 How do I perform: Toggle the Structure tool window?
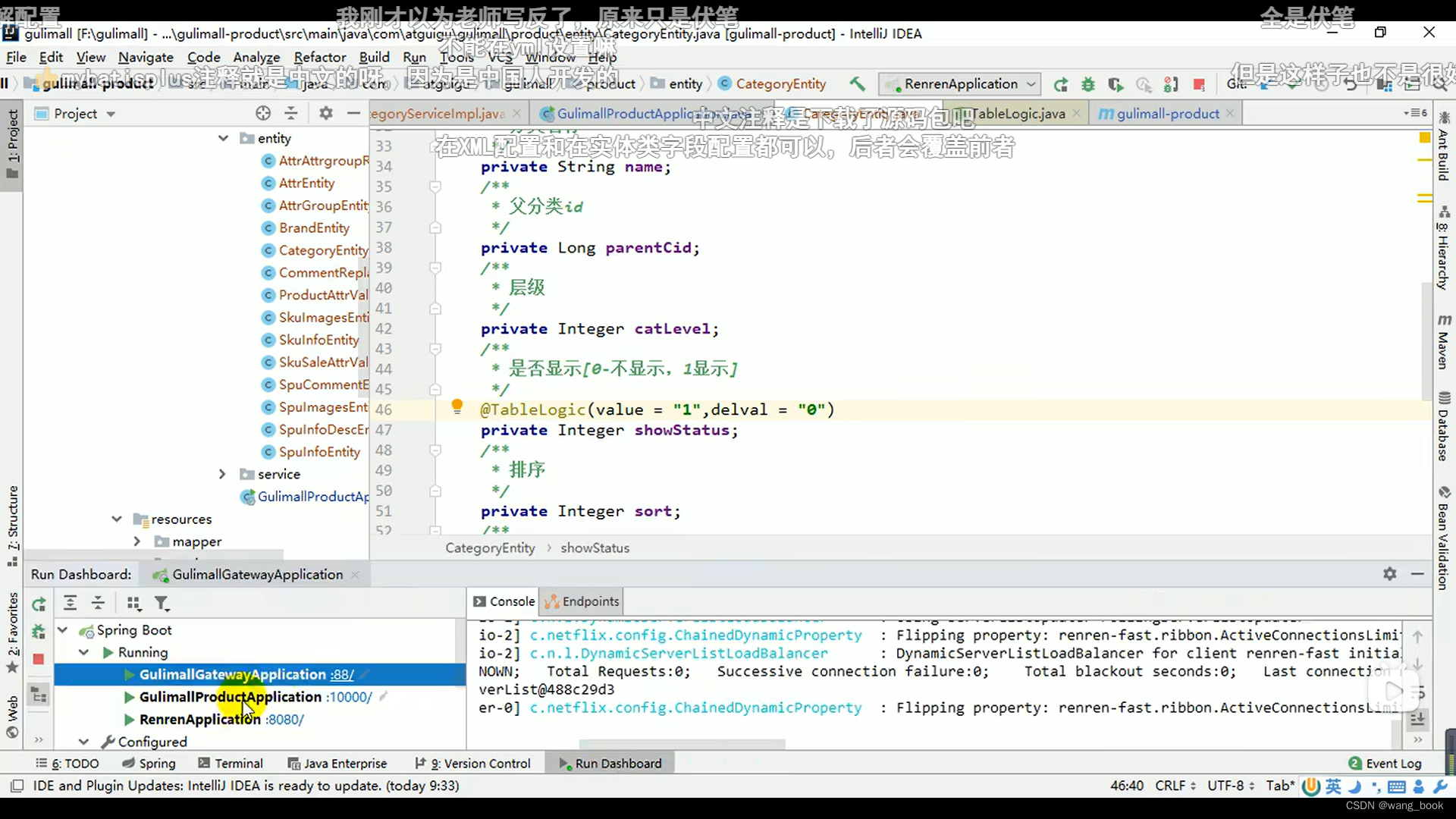(x=13, y=525)
